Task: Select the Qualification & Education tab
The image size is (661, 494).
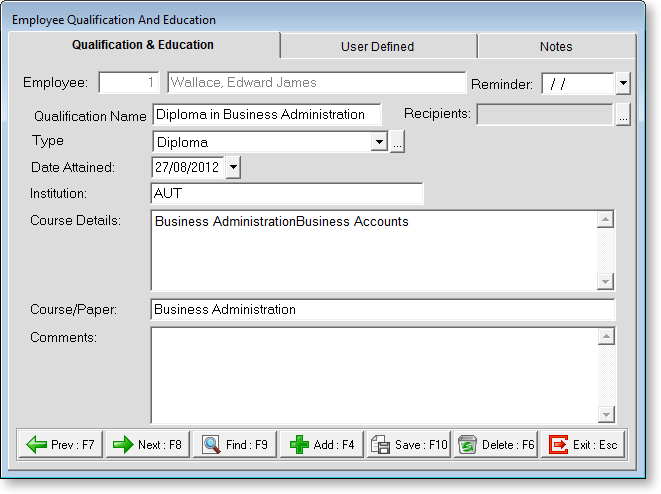Action: tap(143, 45)
